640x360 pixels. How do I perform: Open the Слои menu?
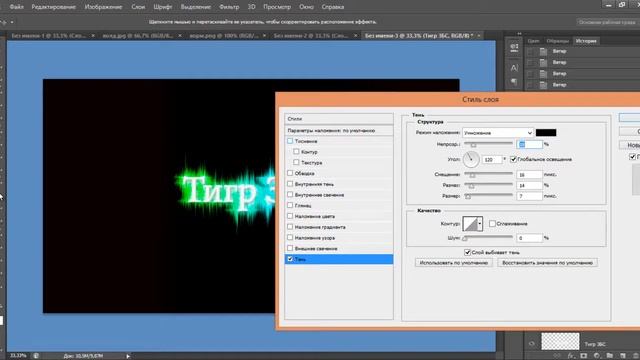138,7
